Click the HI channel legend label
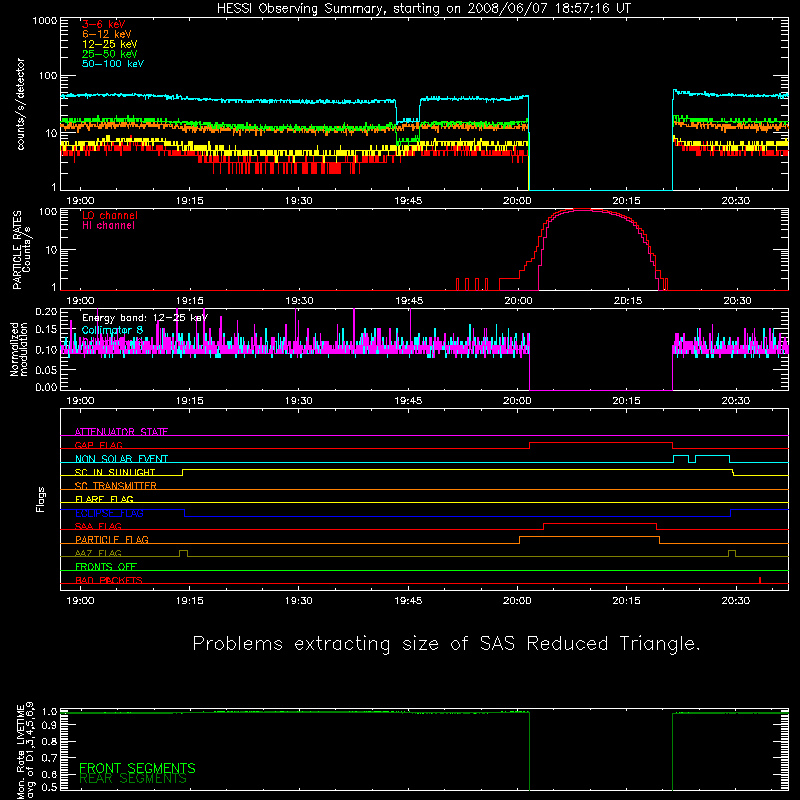 pyautogui.click(x=108, y=226)
